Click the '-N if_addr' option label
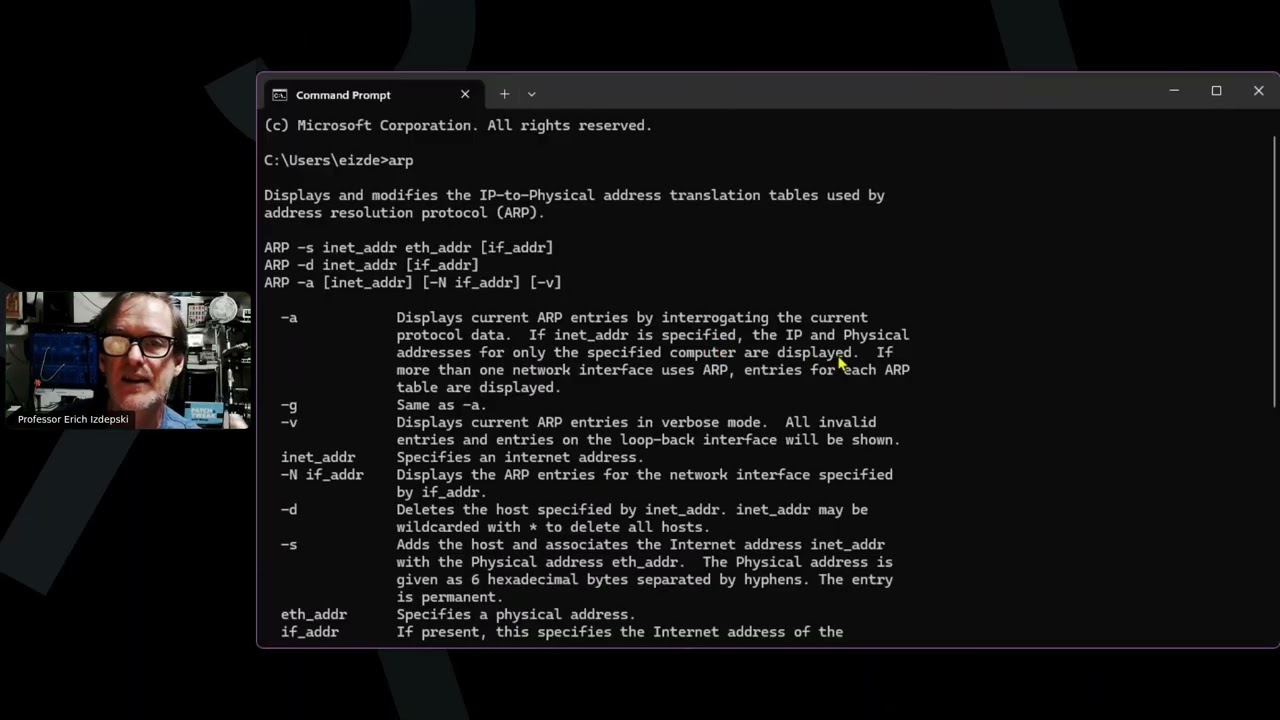 (x=322, y=475)
